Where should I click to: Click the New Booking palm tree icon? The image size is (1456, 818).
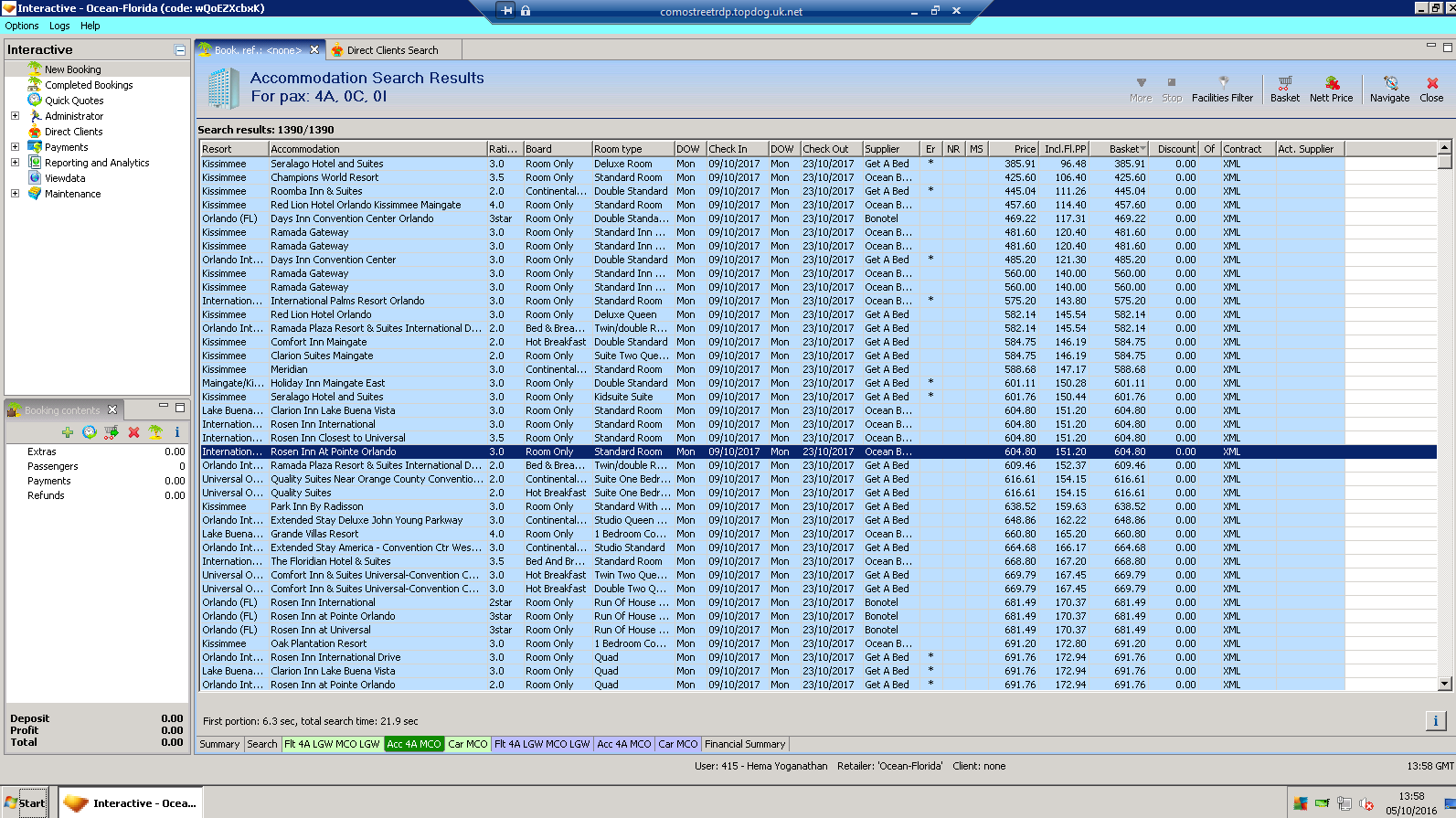point(35,69)
